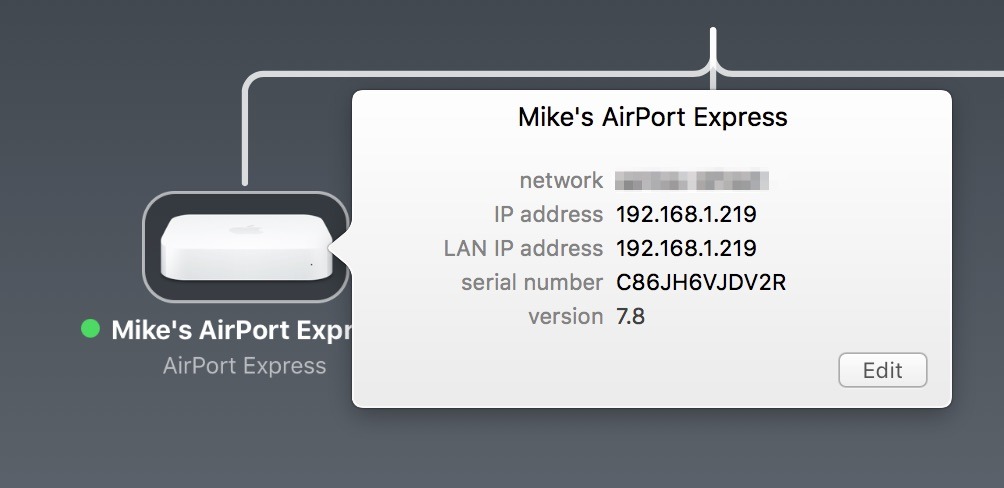Click the network connection line junction above popover
Screen dimensions: 1004x488
point(713,69)
